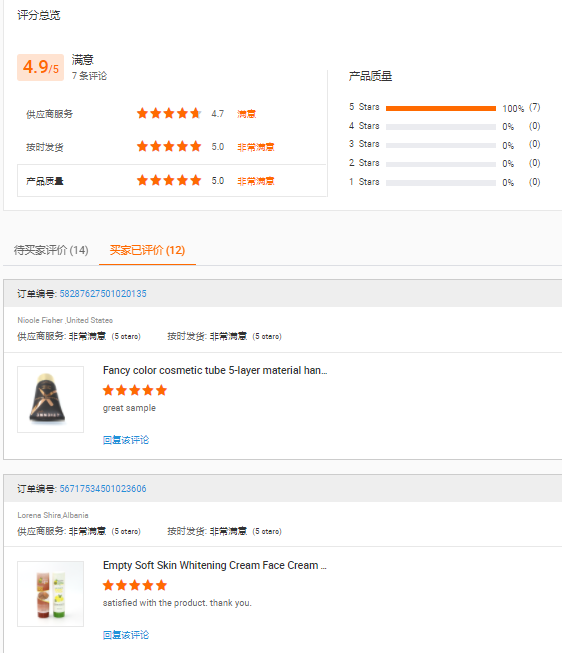Click the product quality star rating icons
Screen dimensions: 562x653
pos(169,180)
